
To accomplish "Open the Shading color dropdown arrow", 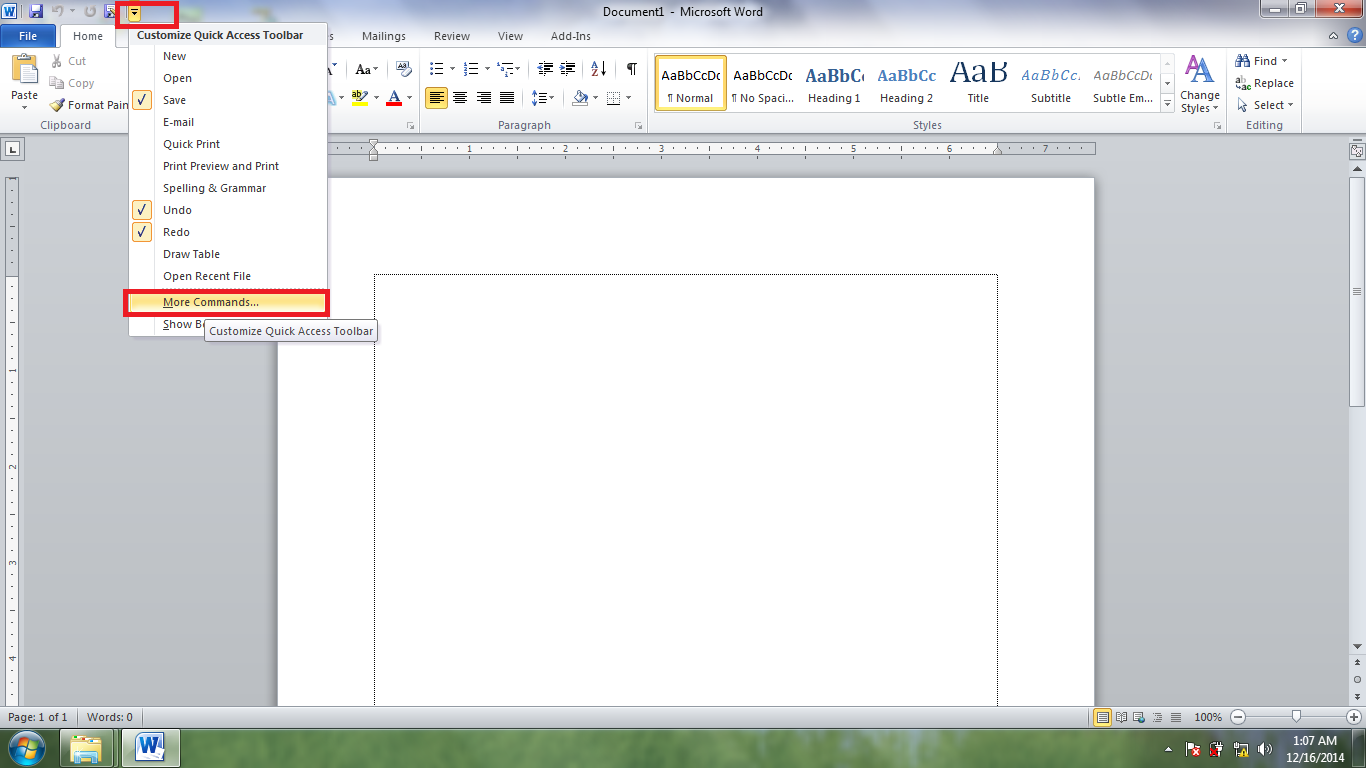I will click(595, 98).
